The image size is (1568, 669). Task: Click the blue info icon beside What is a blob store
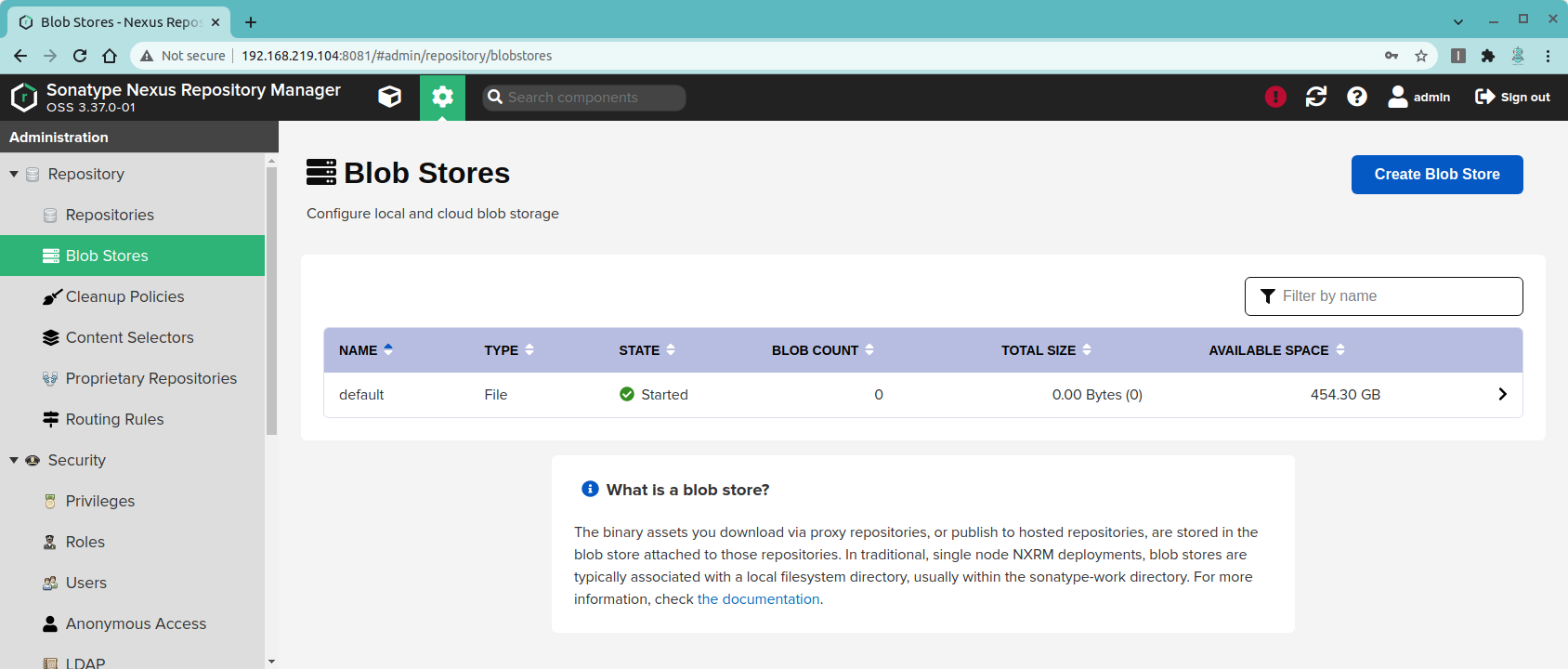click(590, 489)
